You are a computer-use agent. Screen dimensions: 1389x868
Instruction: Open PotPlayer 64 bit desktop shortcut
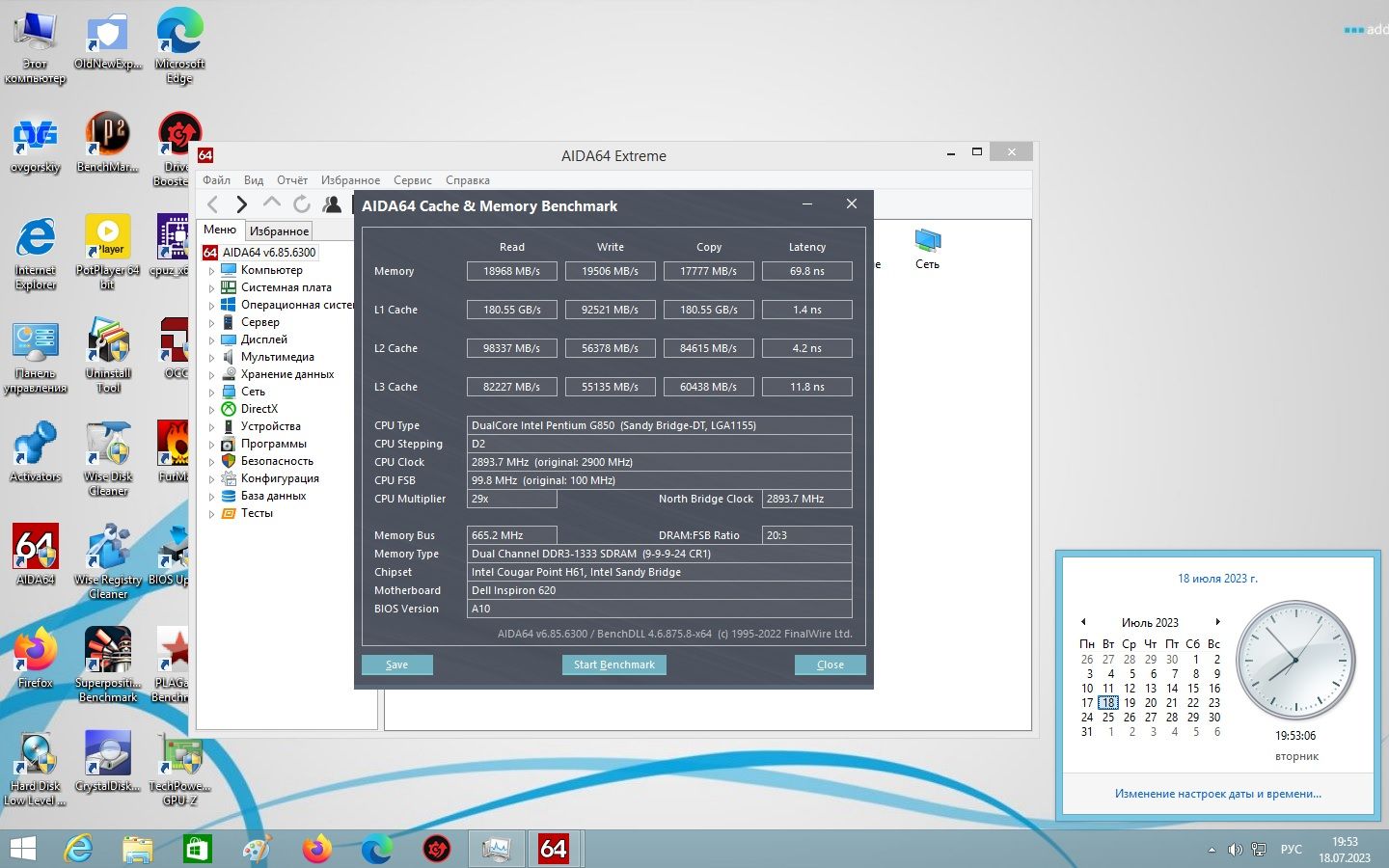pos(108,253)
